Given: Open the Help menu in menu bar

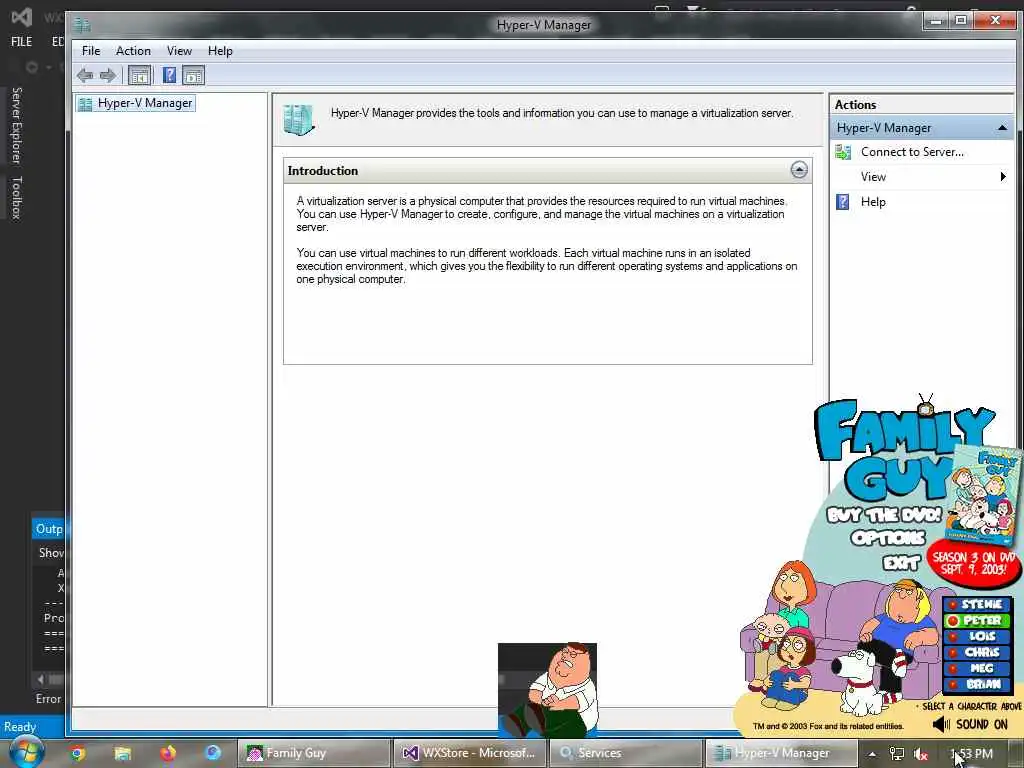Looking at the screenshot, I should point(220,51).
